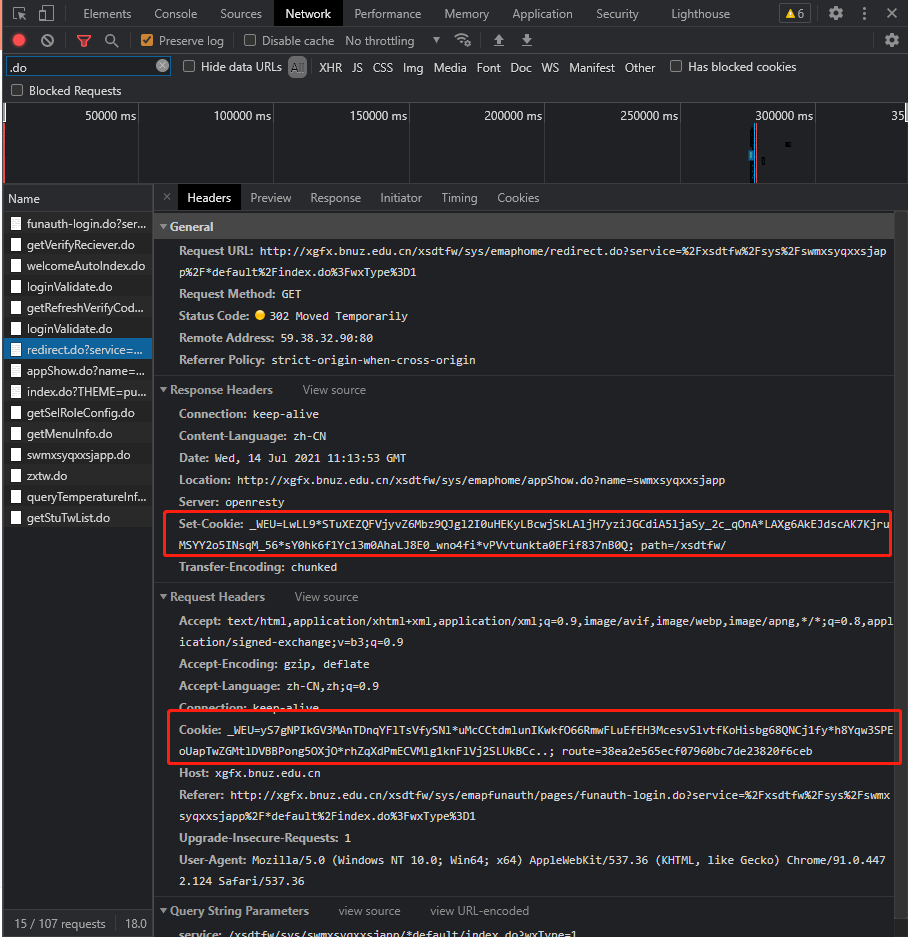
Task: Filter requests by XHR type
Action: point(331,68)
